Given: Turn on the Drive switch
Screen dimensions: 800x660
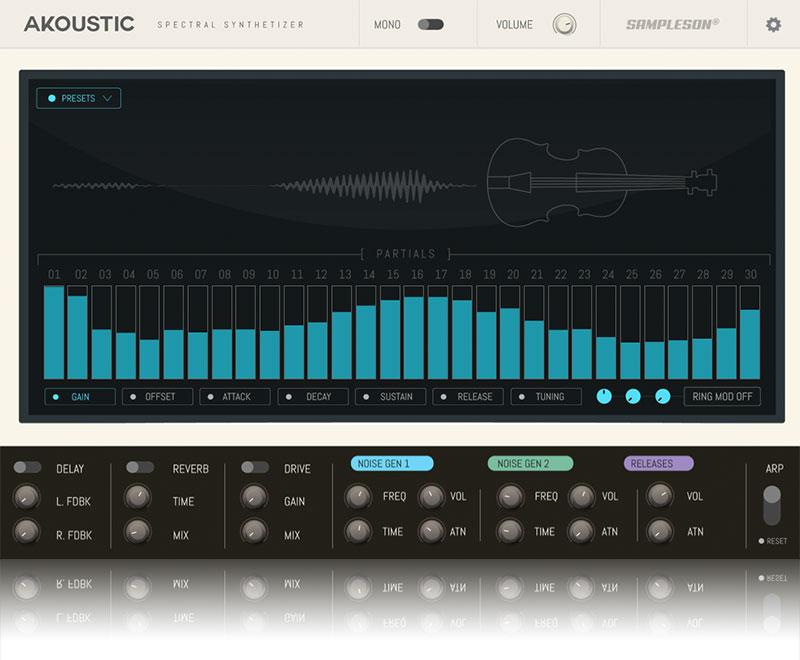Looking at the screenshot, I should (x=255, y=467).
